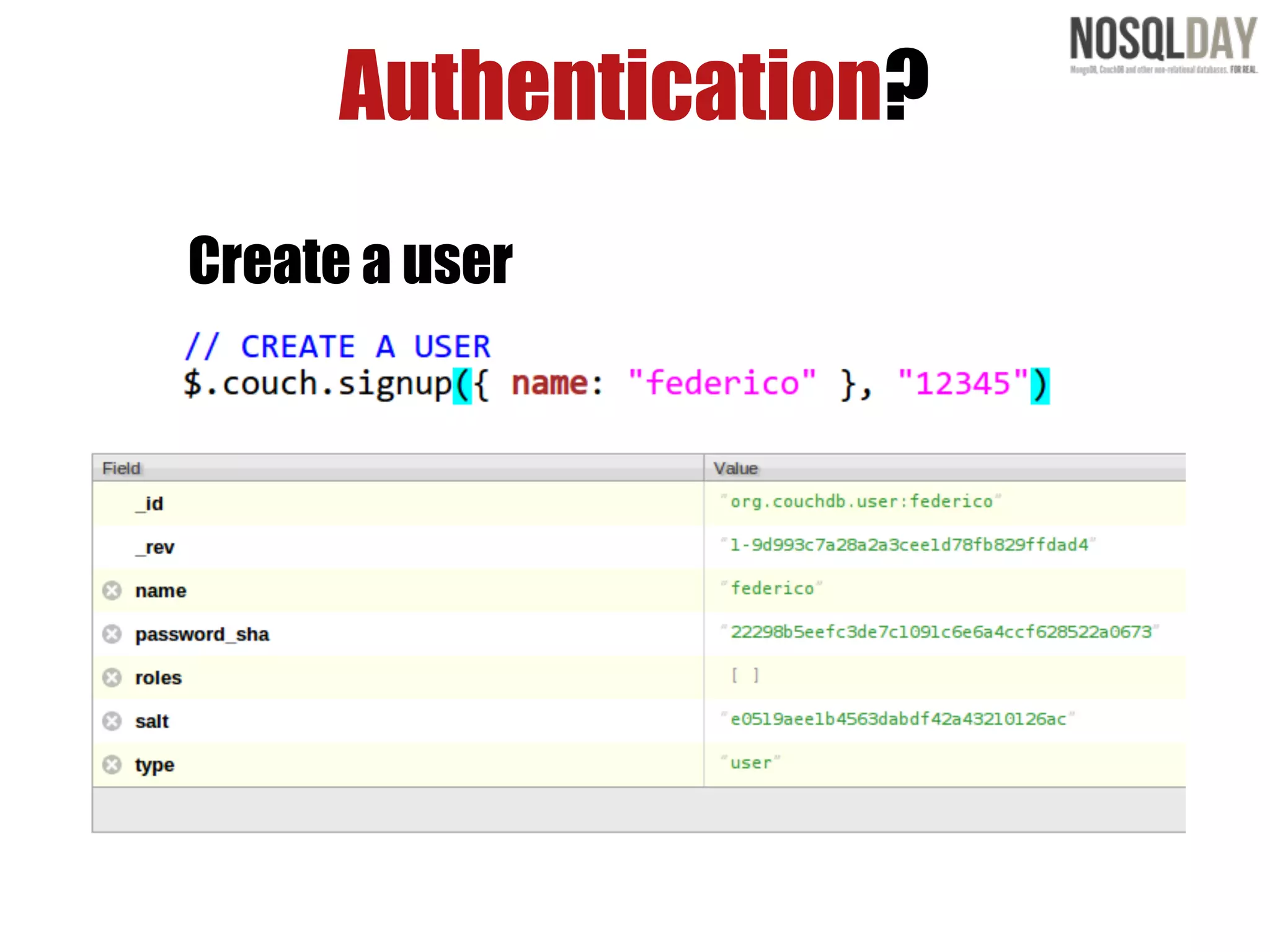
Task: Select the roles field label
Action: [x=158, y=677]
